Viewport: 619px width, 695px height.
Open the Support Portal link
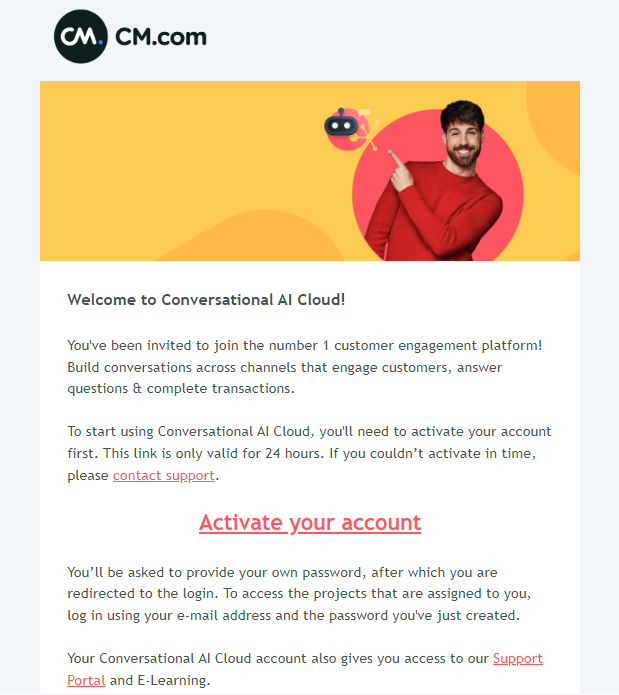tap(517, 658)
